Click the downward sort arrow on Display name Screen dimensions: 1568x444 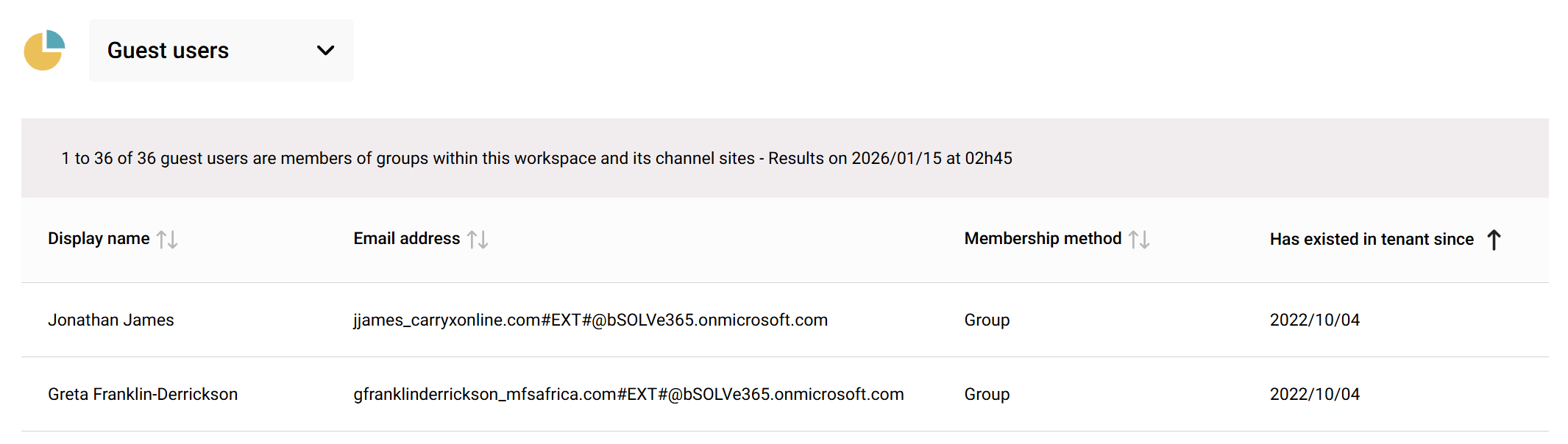point(174,238)
